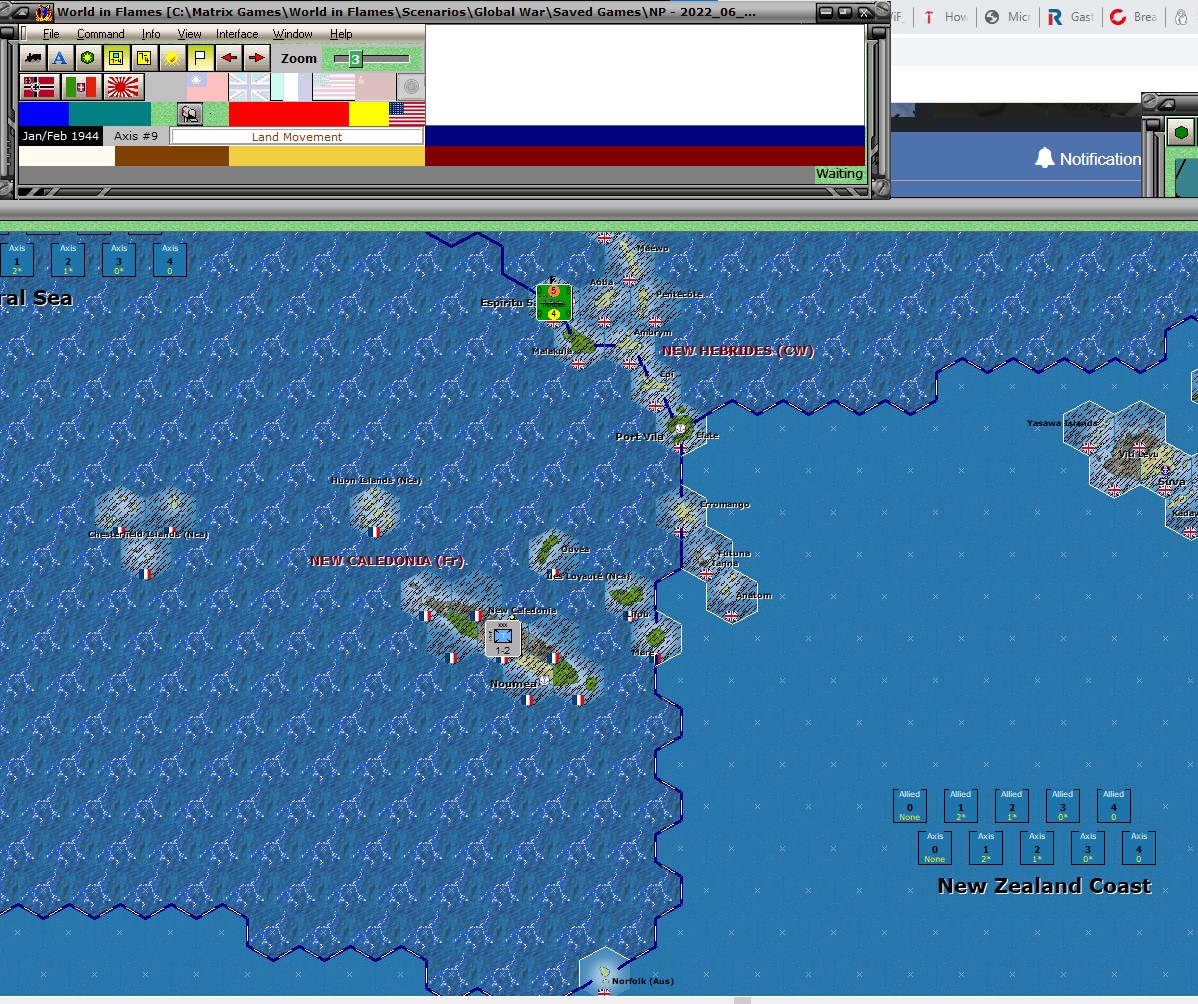
Task: Click the Coral Sea Axis 4 sea box
Action: click(x=170, y=259)
